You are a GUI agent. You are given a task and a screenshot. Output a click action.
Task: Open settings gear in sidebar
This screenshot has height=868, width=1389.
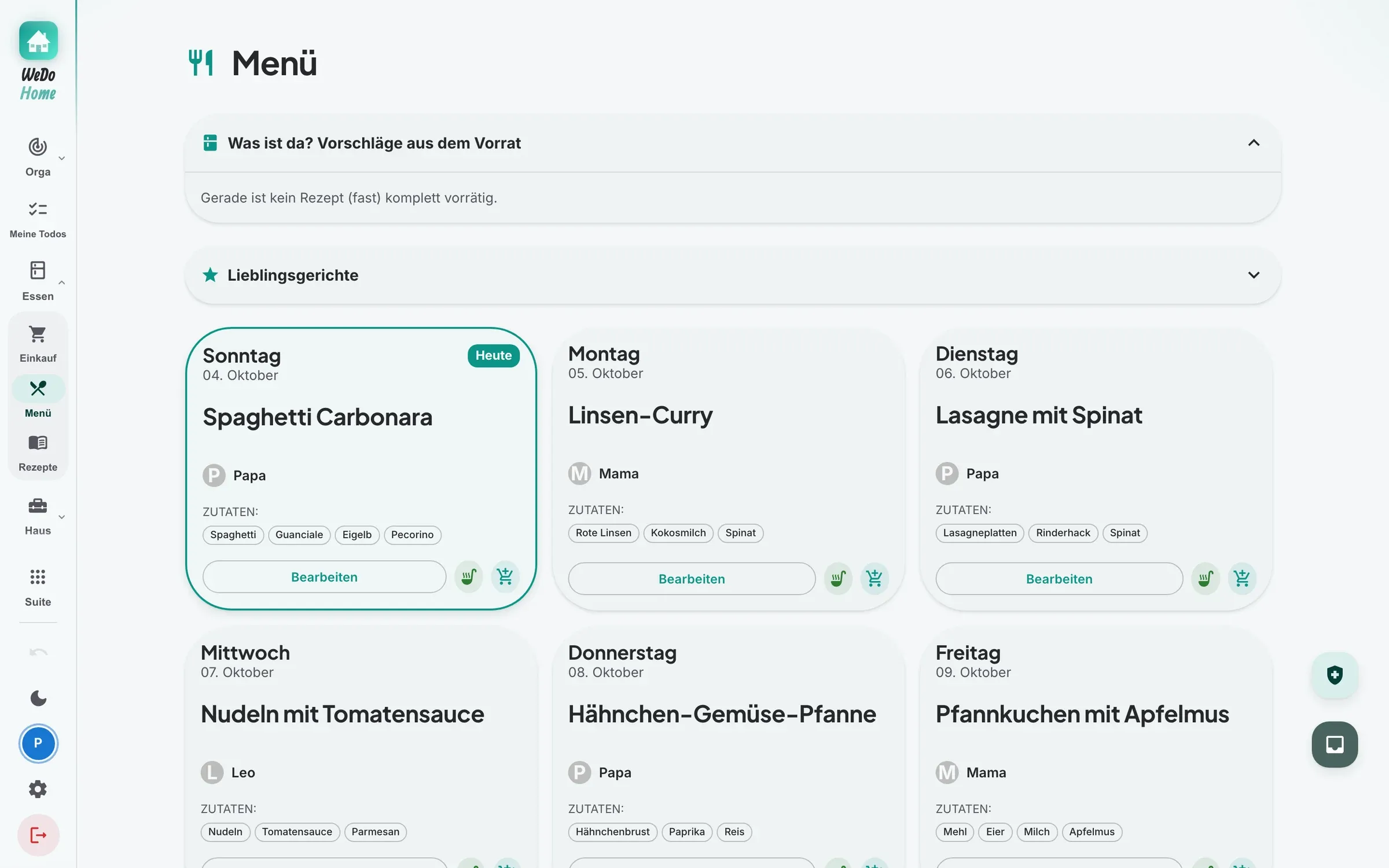coord(38,789)
